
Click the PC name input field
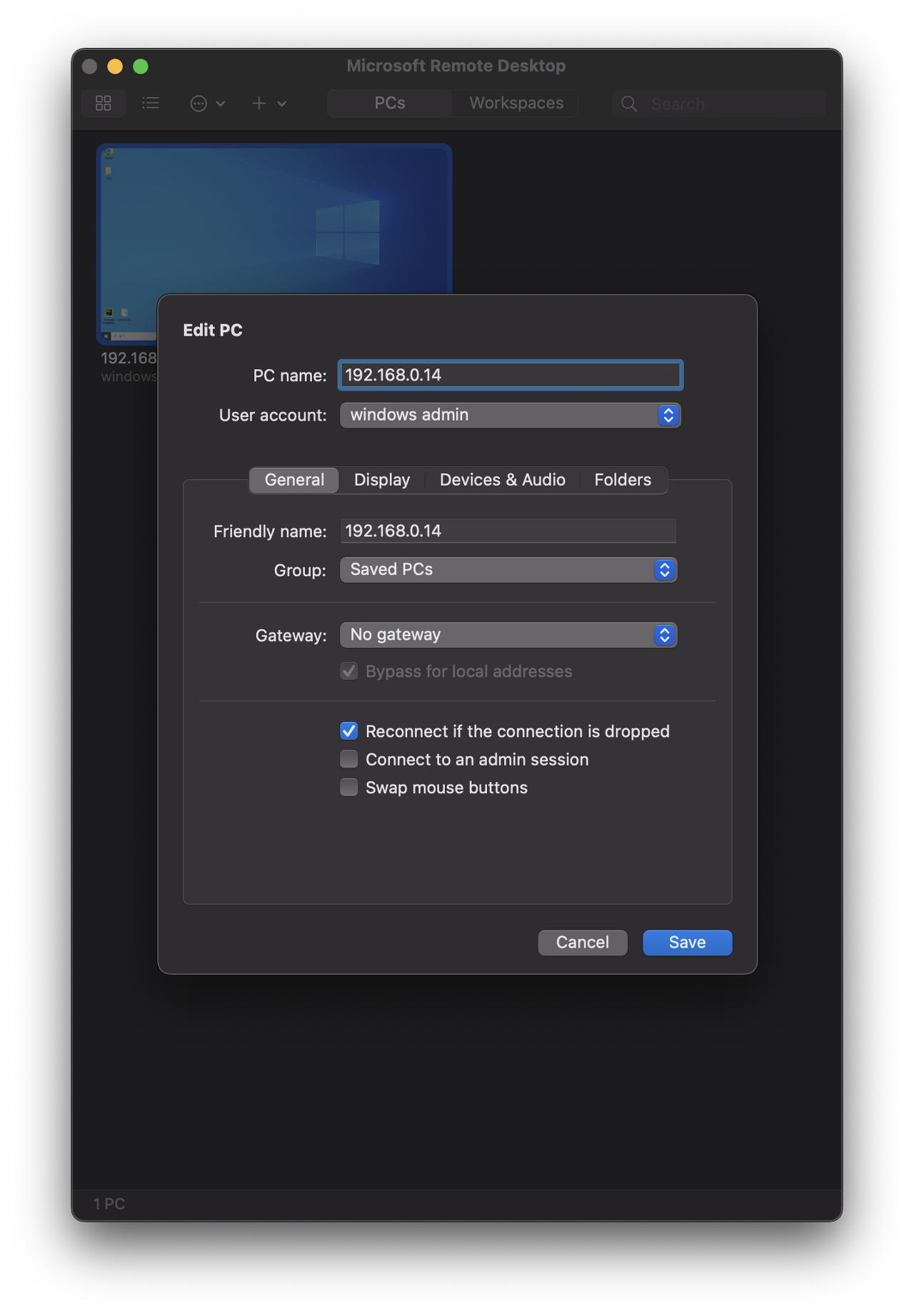coord(510,375)
